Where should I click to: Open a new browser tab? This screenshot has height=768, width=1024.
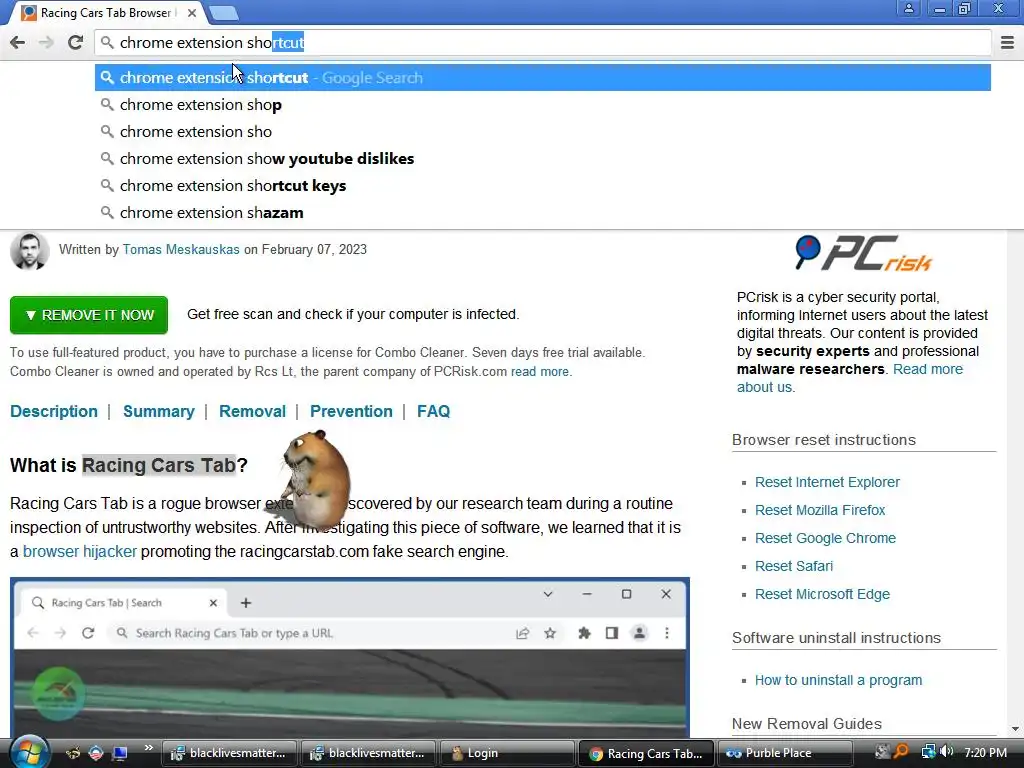[225, 12]
